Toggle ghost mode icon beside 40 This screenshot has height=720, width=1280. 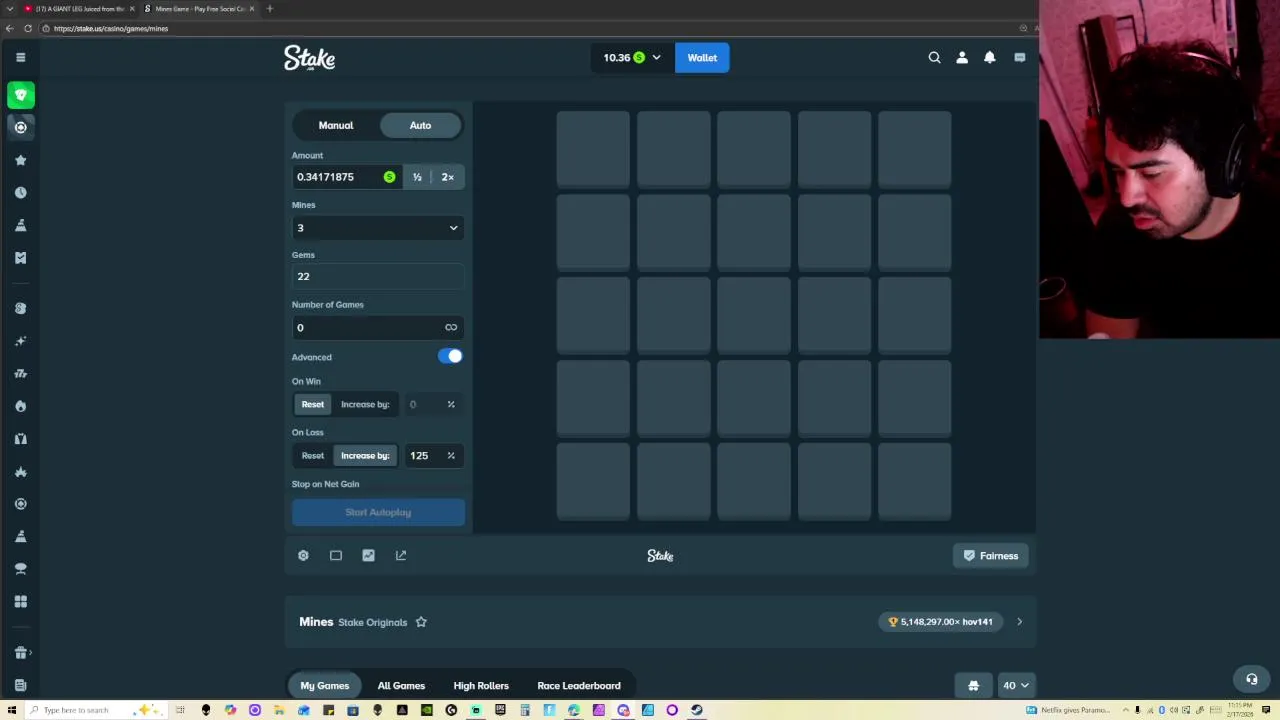973,685
